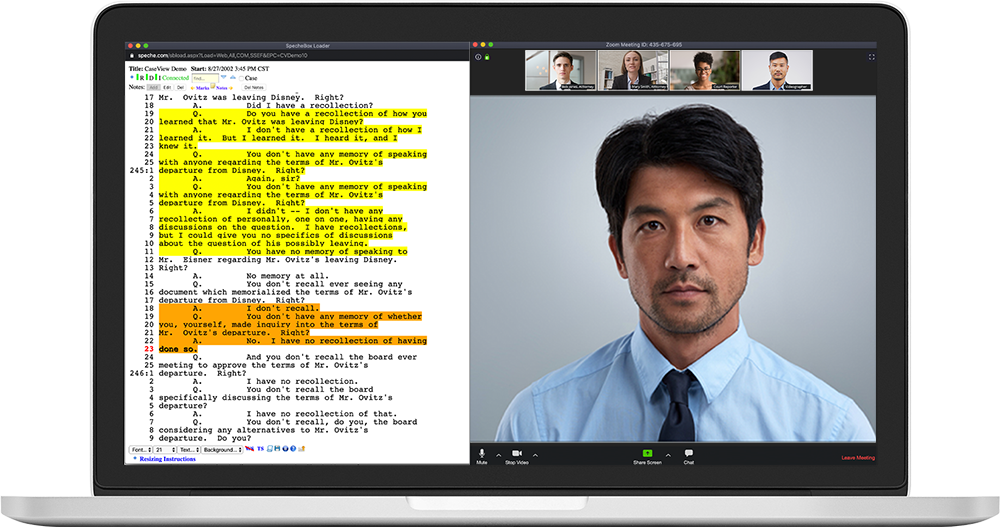Open the Font dropdown
The width and height of the screenshot is (1000, 527).
pyautogui.click(x=140, y=450)
